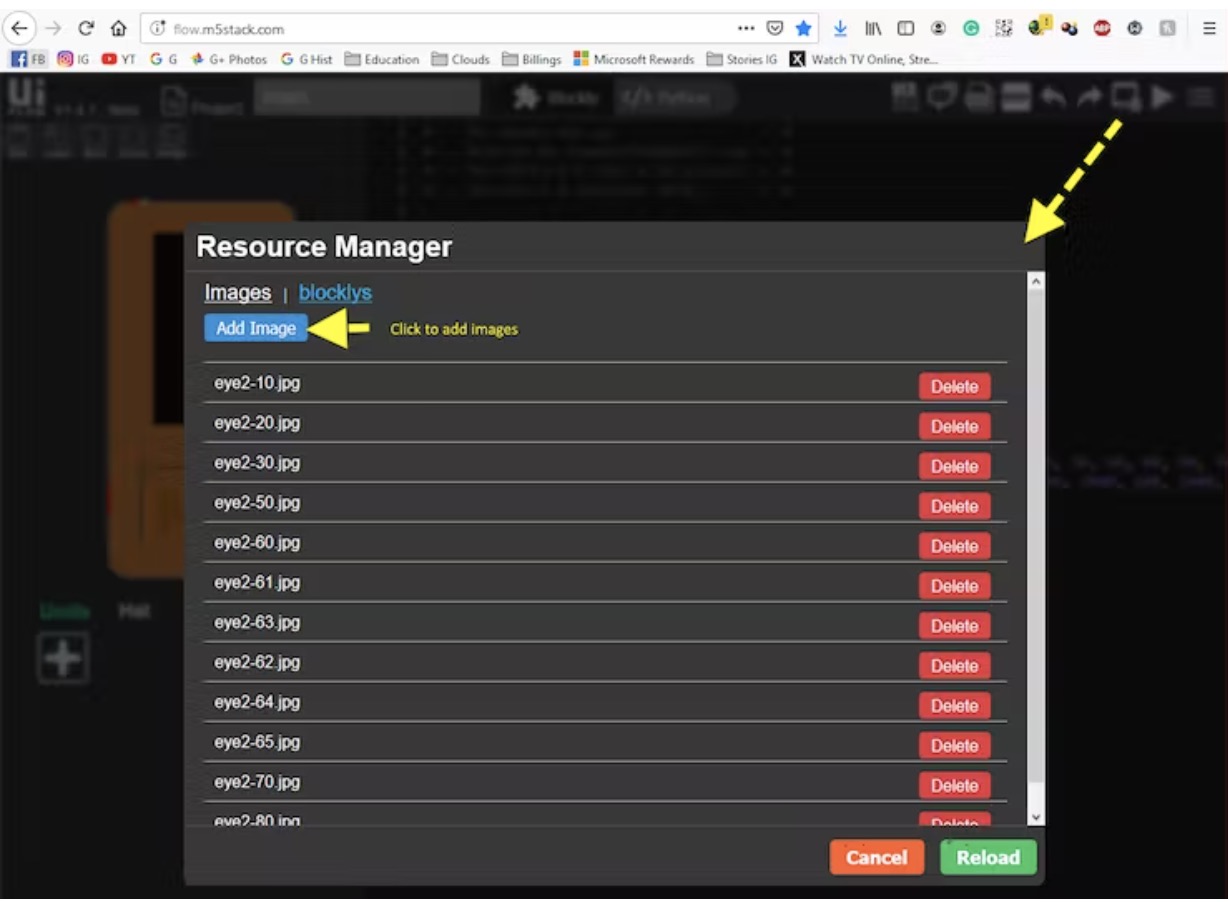This screenshot has width=1228, height=902.
Task: Open the Firefox downloads arrow icon
Action: pos(840,29)
